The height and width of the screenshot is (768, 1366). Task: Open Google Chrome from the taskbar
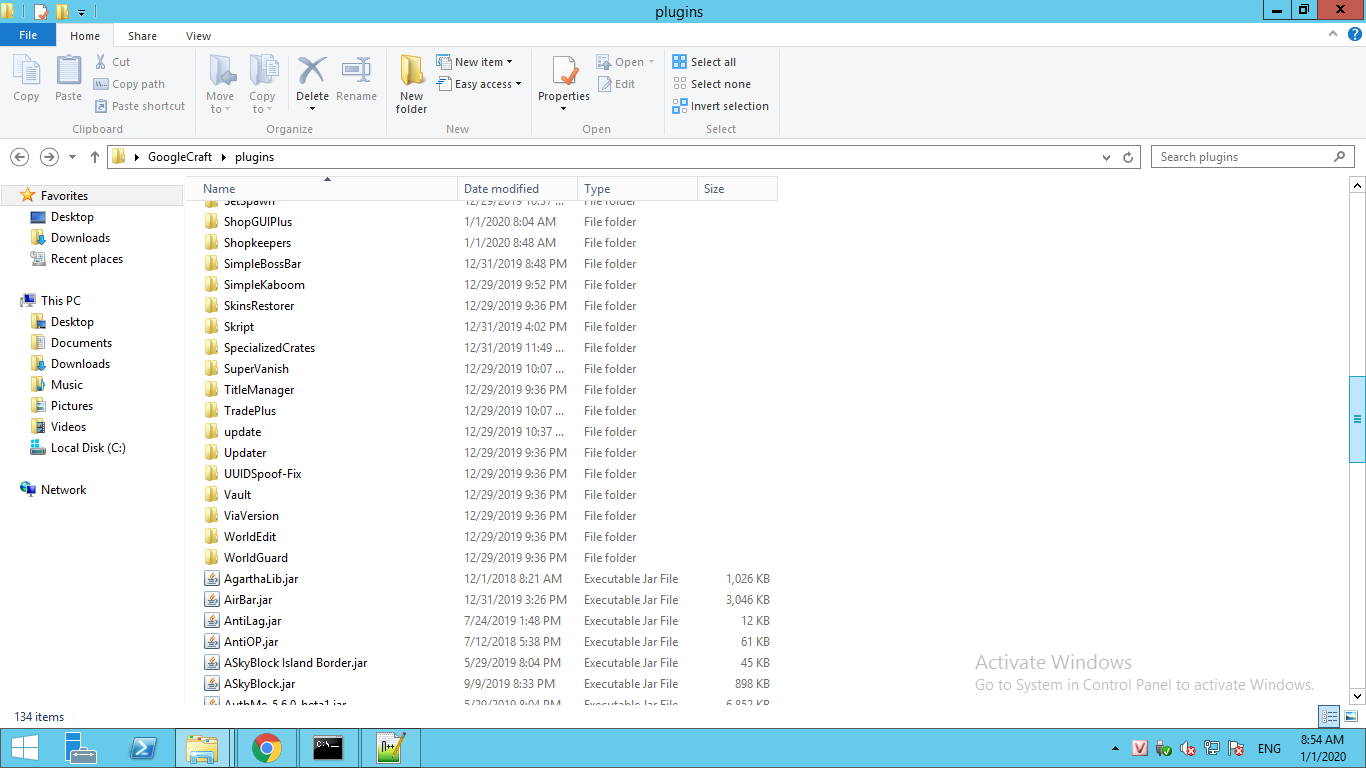tap(266, 748)
